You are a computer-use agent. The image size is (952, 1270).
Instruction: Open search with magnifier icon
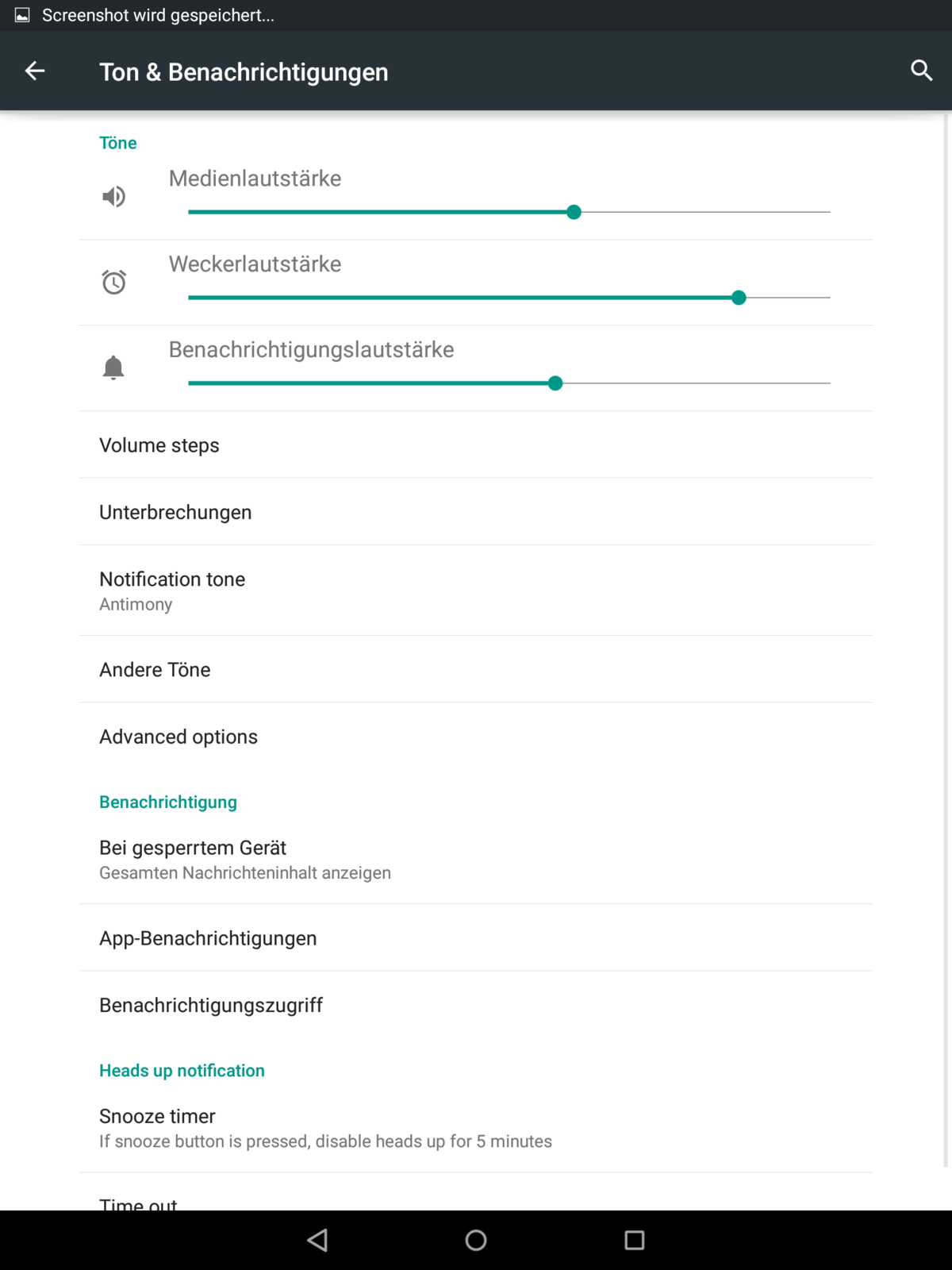click(921, 71)
